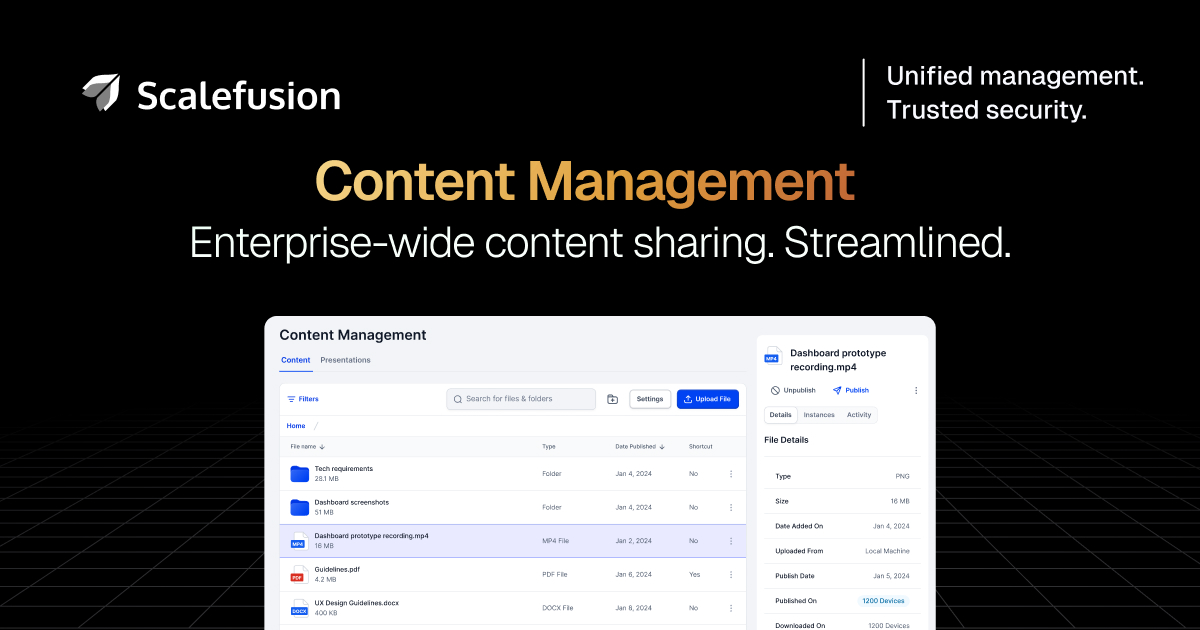Image resolution: width=1200 pixels, height=630 pixels.
Task: Select the Instances tab
Action: tap(819, 415)
